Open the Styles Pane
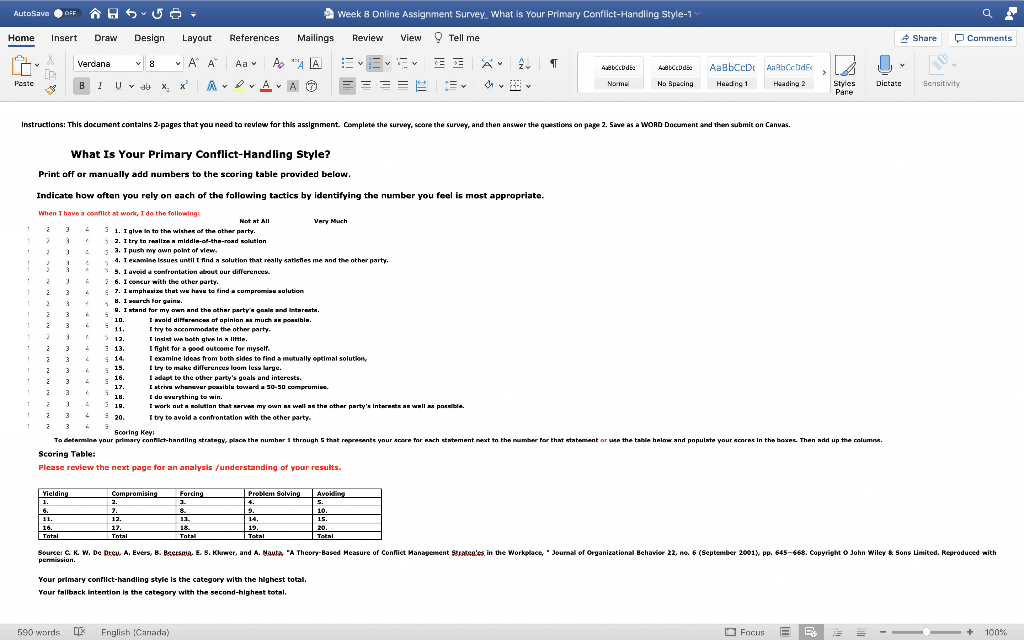The image size is (1024, 640). pos(844,74)
